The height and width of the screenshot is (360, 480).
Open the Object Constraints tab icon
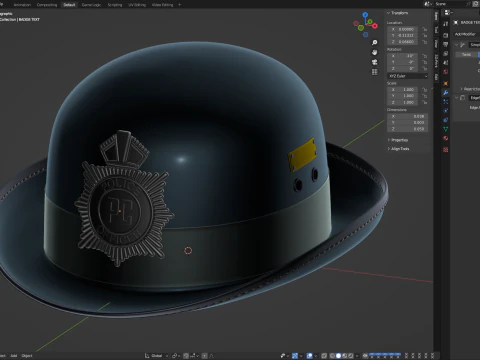[x=446, y=120]
